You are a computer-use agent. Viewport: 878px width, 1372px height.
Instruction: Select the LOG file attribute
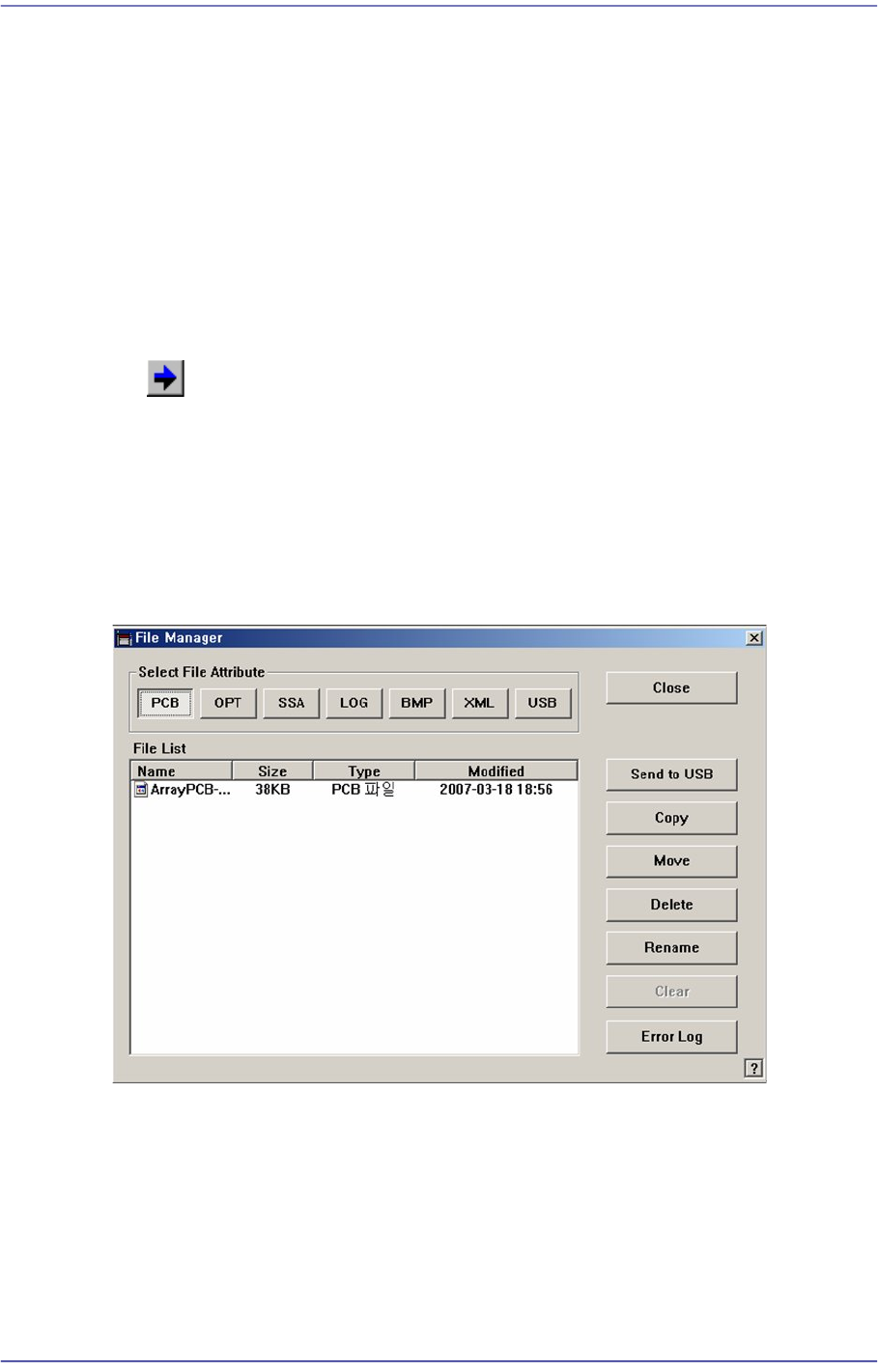click(354, 703)
